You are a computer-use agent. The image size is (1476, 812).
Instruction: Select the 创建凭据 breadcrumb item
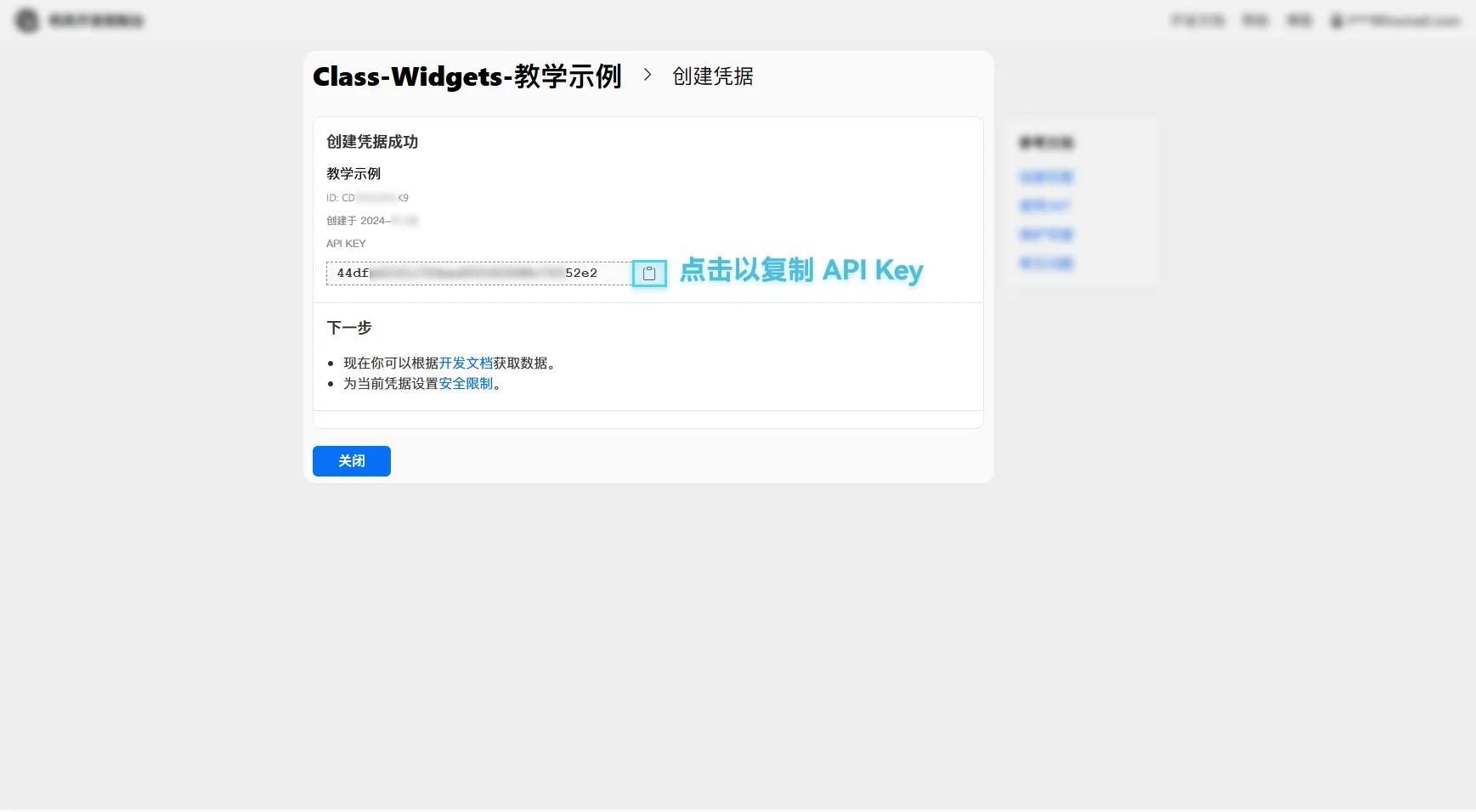click(x=712, y=76)
